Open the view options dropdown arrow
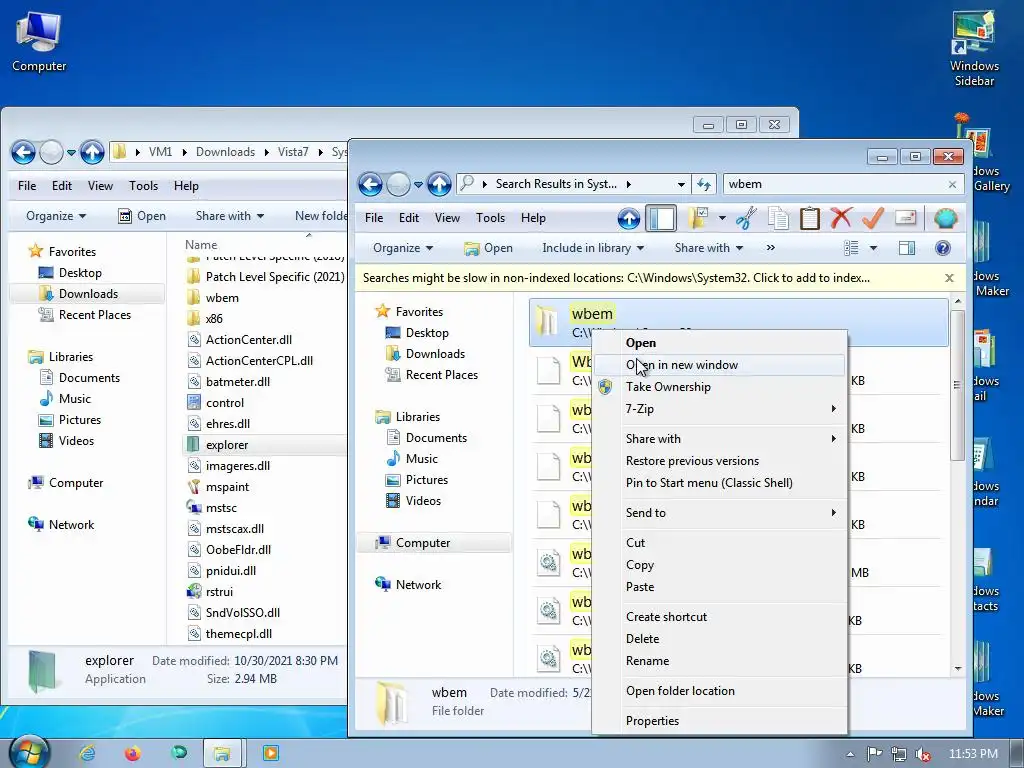This screenshot has width=1024, height=768. coord(873,248)
